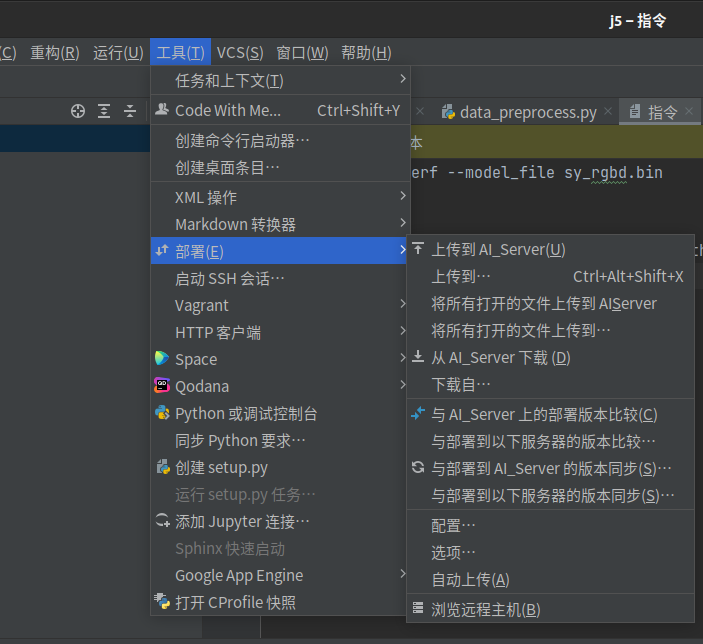This screenshot has width=703, height=644.
Task: Click the document icon on 指令 tab
Action: pos(635,111)
